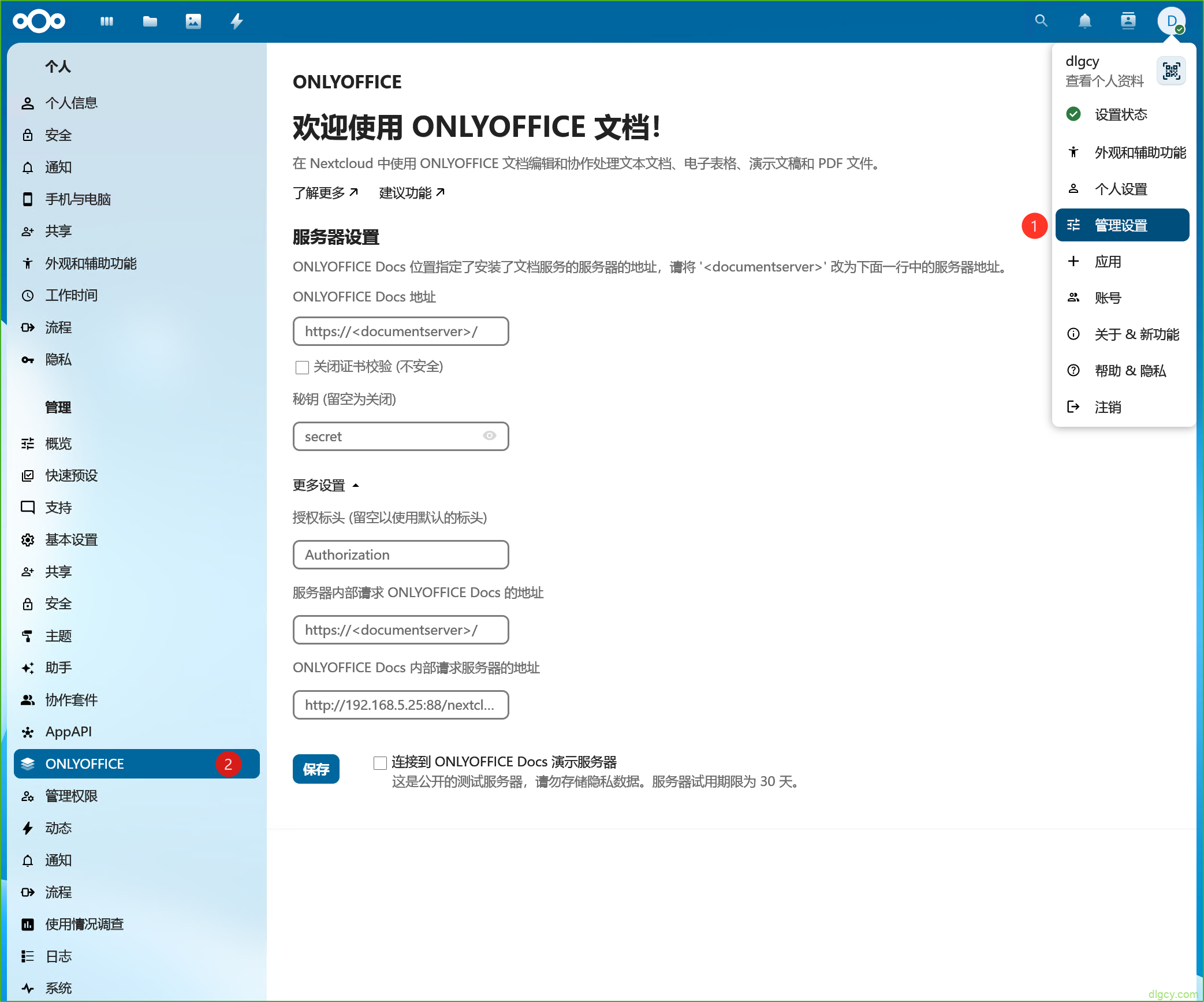Open the 了解更多 link
Image resolution: width=1204 pixels, height=1002 pixels.
pyautogui.click(x=326, y=193)
